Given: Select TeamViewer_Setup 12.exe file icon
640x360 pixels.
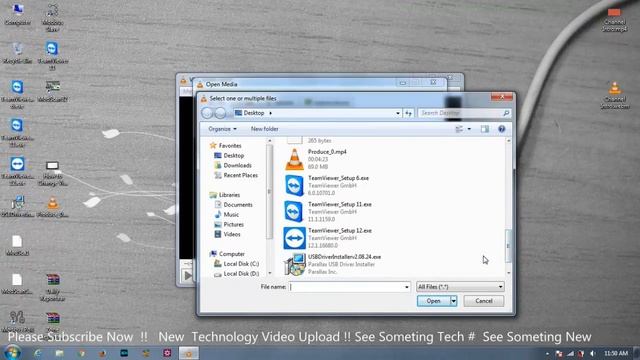Looking at the screenshot, I should pyautogui.click(x=294, y=238).
